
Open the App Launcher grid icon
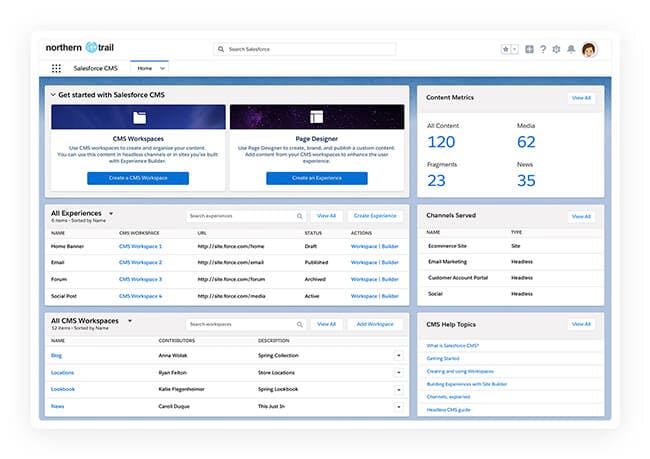(x=56, y=68)
